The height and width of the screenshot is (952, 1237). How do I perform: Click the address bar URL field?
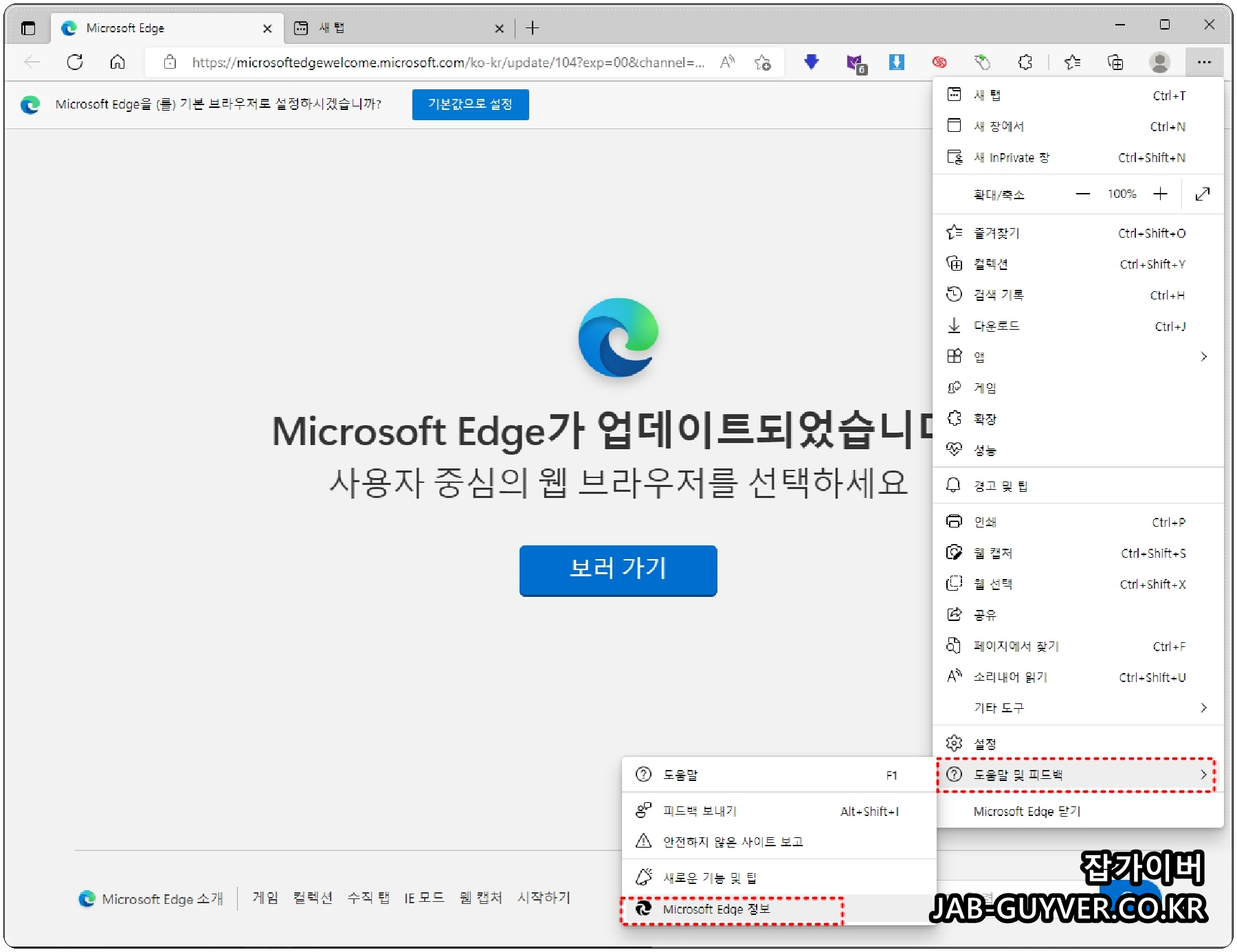(x=448, y=63)
